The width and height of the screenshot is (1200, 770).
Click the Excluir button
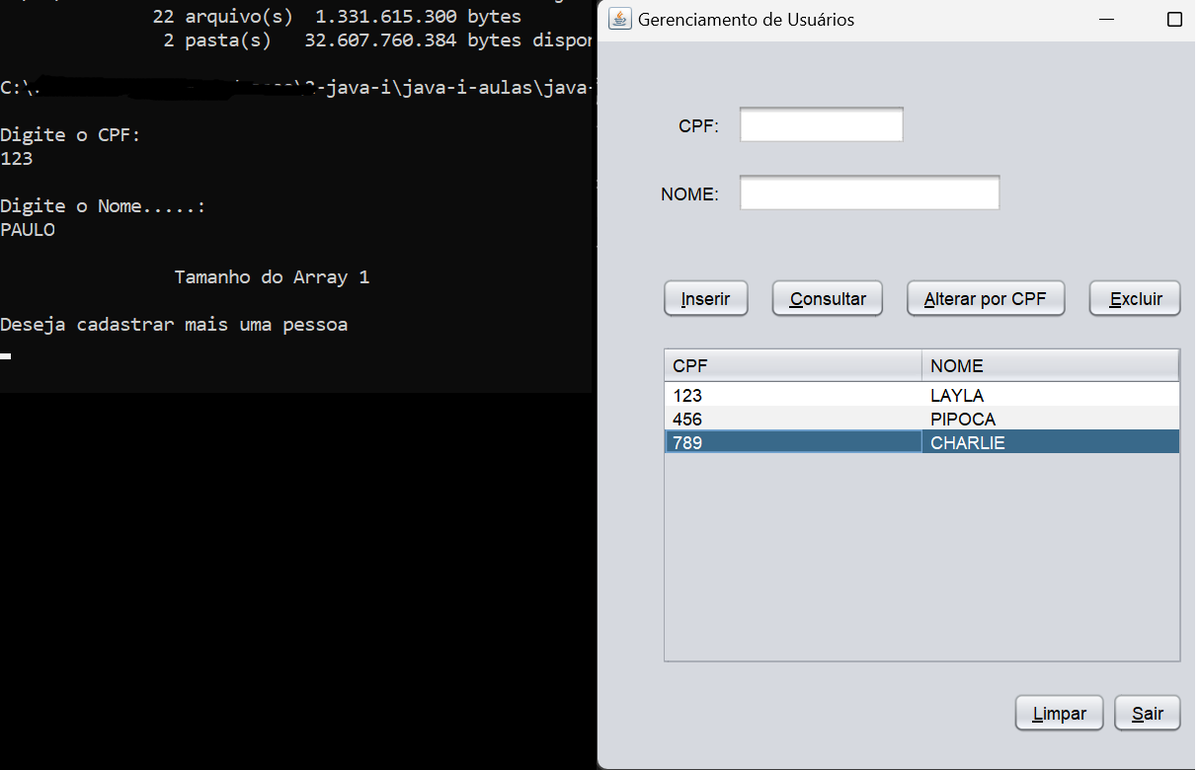point(1135,298)
